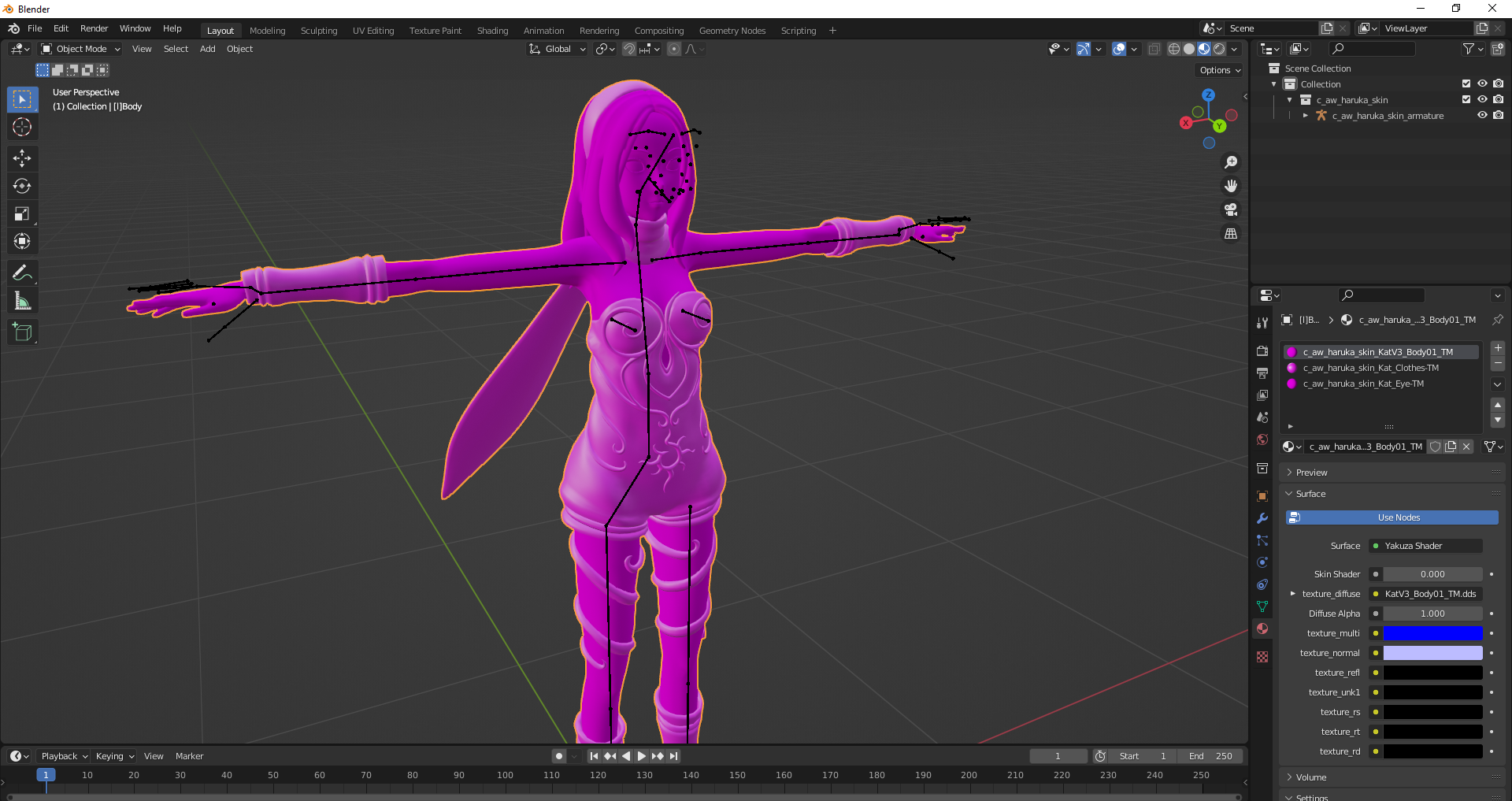1512x801 pixels.
Task: Toggle camera view icon
Action: coord(1231,210)
